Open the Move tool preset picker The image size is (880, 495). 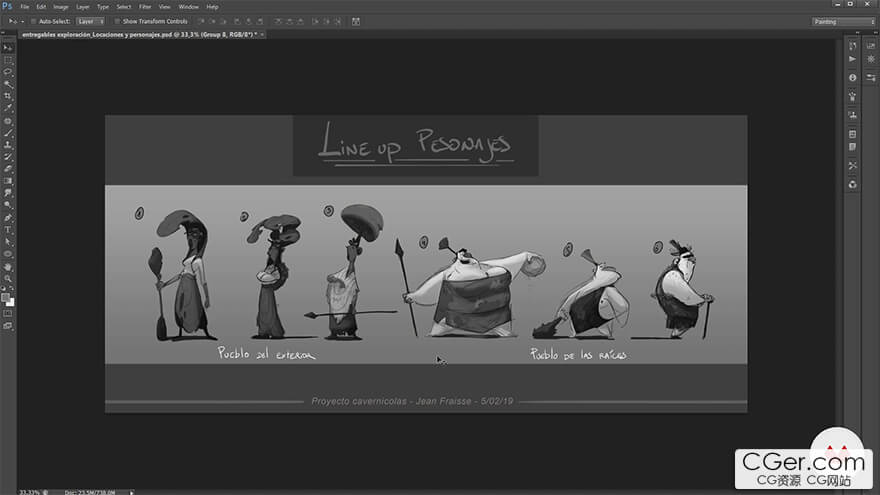[15, 21]
